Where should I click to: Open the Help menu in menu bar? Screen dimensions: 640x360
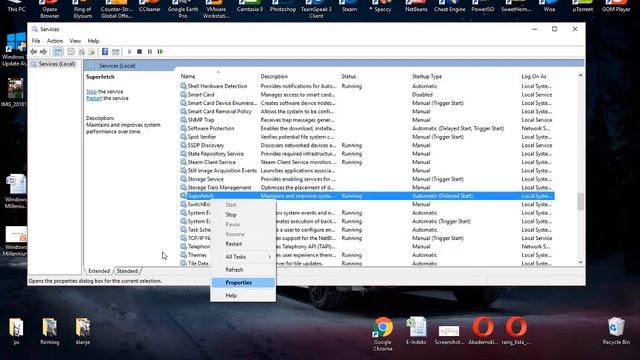coord(93,41)
